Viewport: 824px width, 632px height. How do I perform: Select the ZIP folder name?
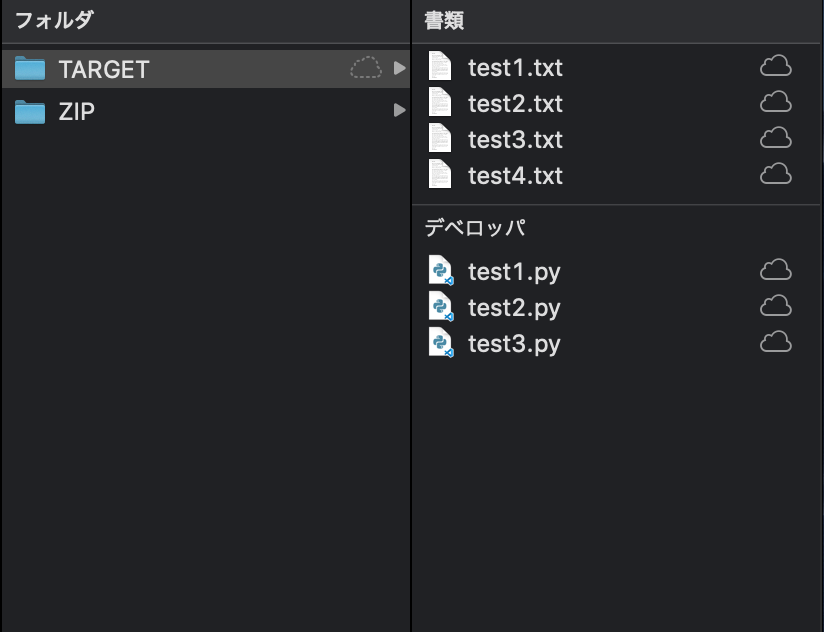(77, 111)
